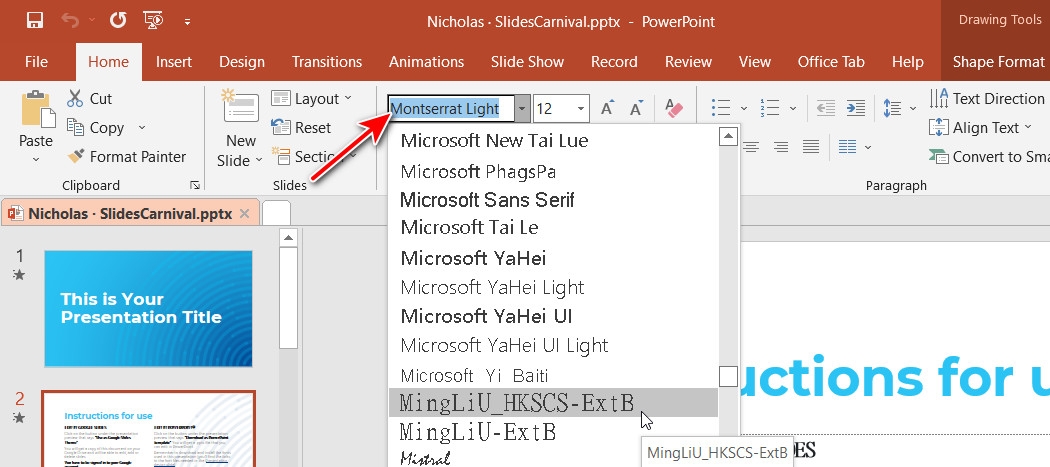This screenshot has height=467, width=1050.
Task: Switch to the Design tab
Action: point(242,62)
